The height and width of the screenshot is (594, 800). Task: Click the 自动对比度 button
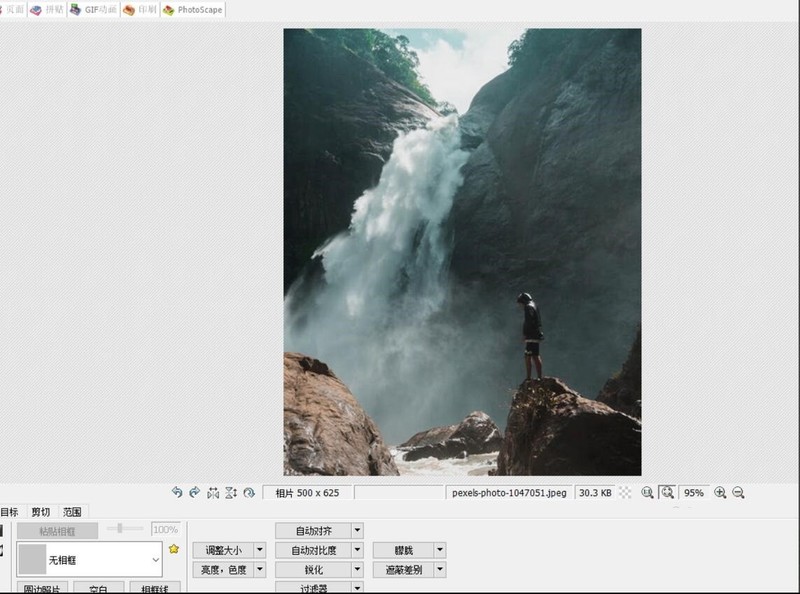[x=315, y=549]
